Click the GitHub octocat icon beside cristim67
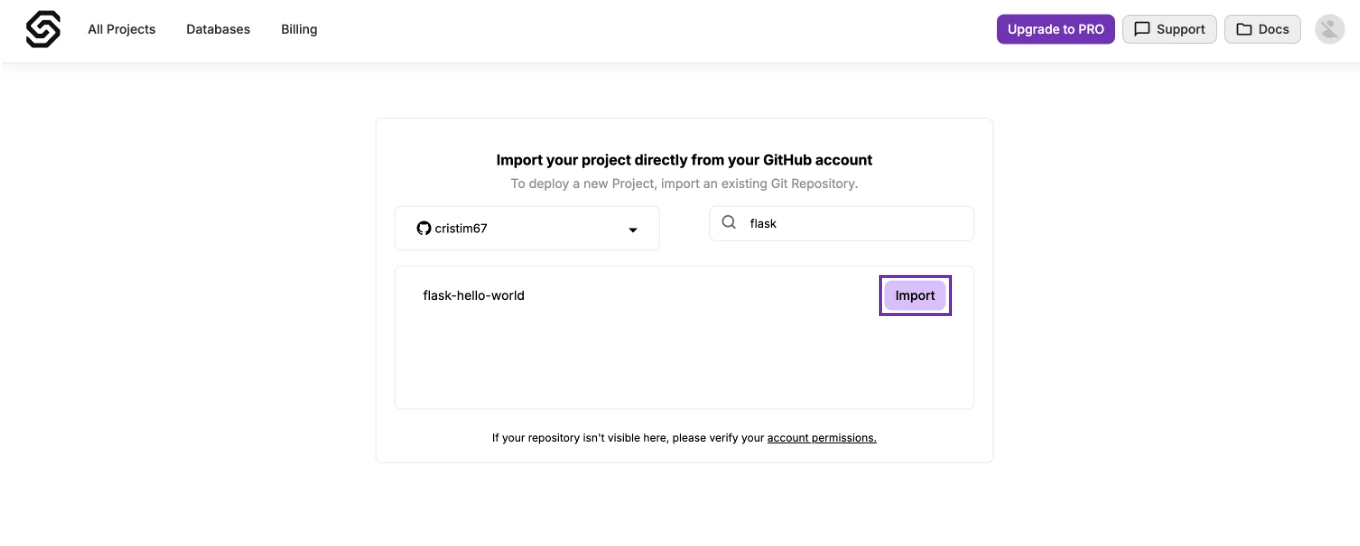Screen dimensions: 1360x546 (x=424, y=228)
